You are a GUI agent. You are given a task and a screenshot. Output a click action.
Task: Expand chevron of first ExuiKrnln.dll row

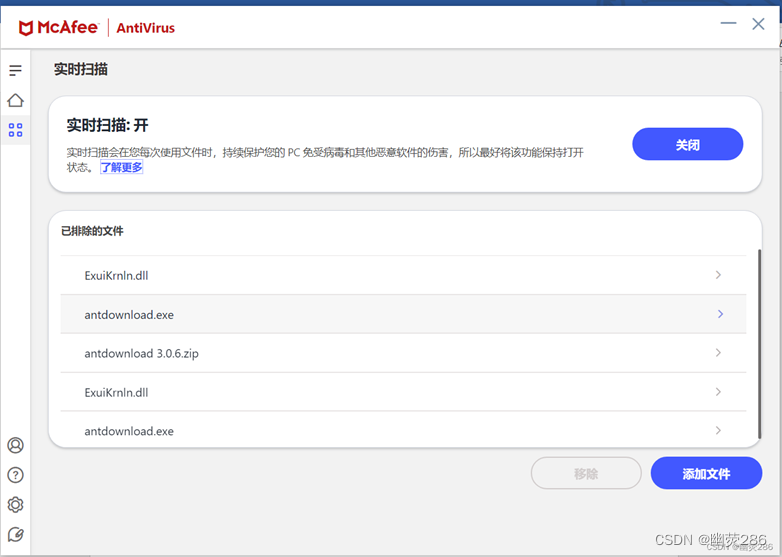(x=718, y=275)
